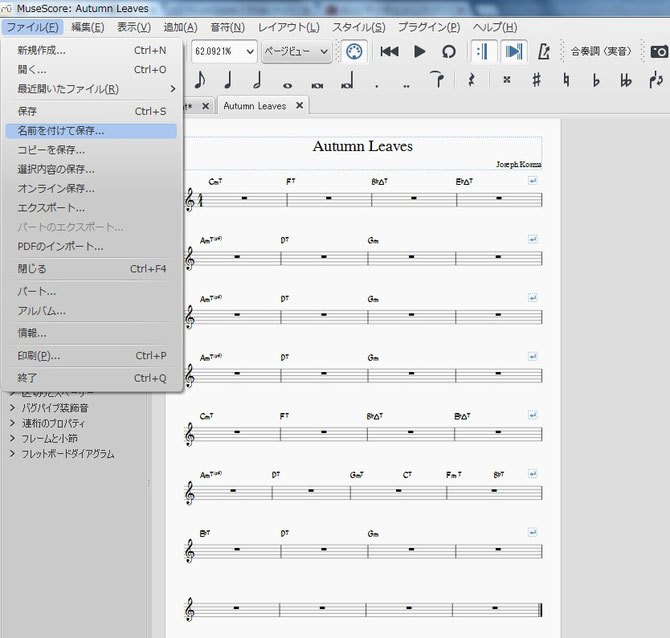
Task: Select double whole note duration
Action: (x=317, y=85)
